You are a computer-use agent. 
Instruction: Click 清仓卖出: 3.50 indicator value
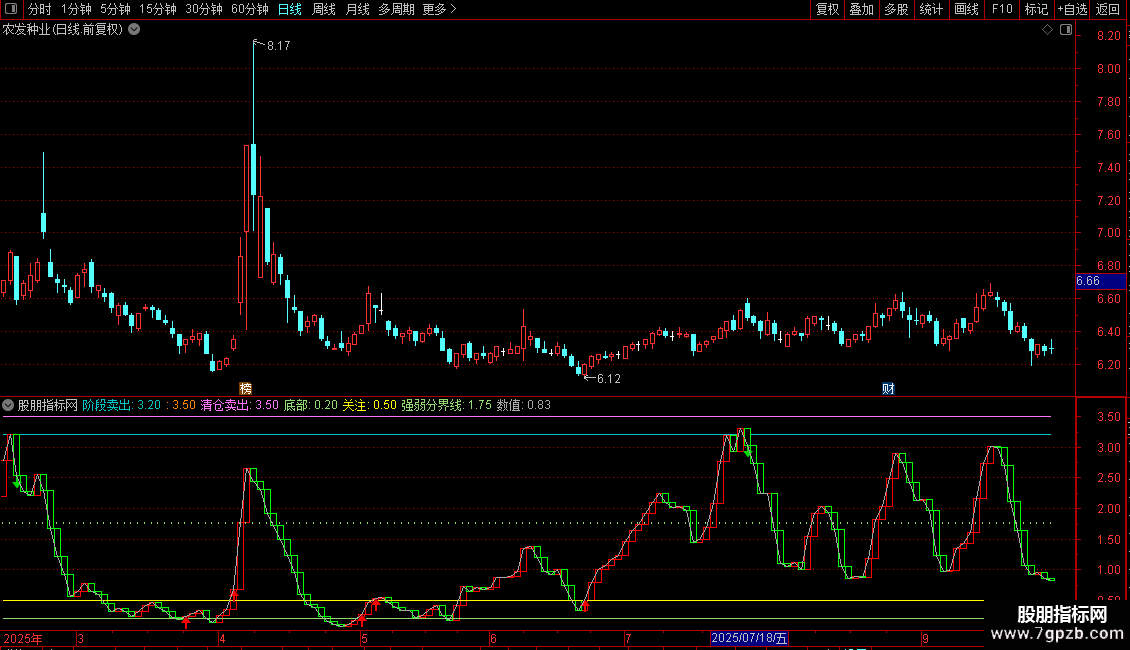coord(239,405)
